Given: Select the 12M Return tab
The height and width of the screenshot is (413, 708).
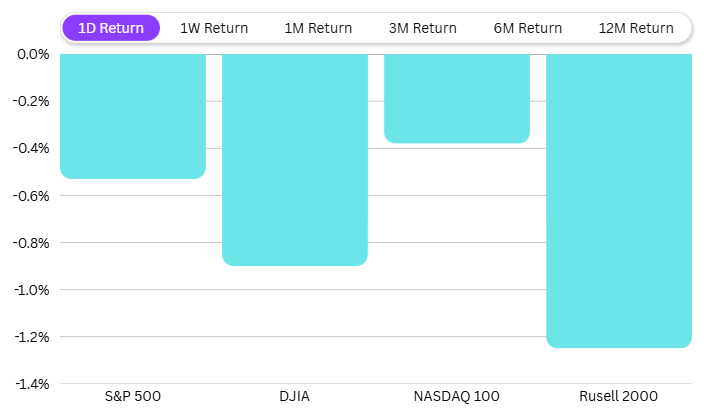Looking at the screenshot, I should 636,28.
